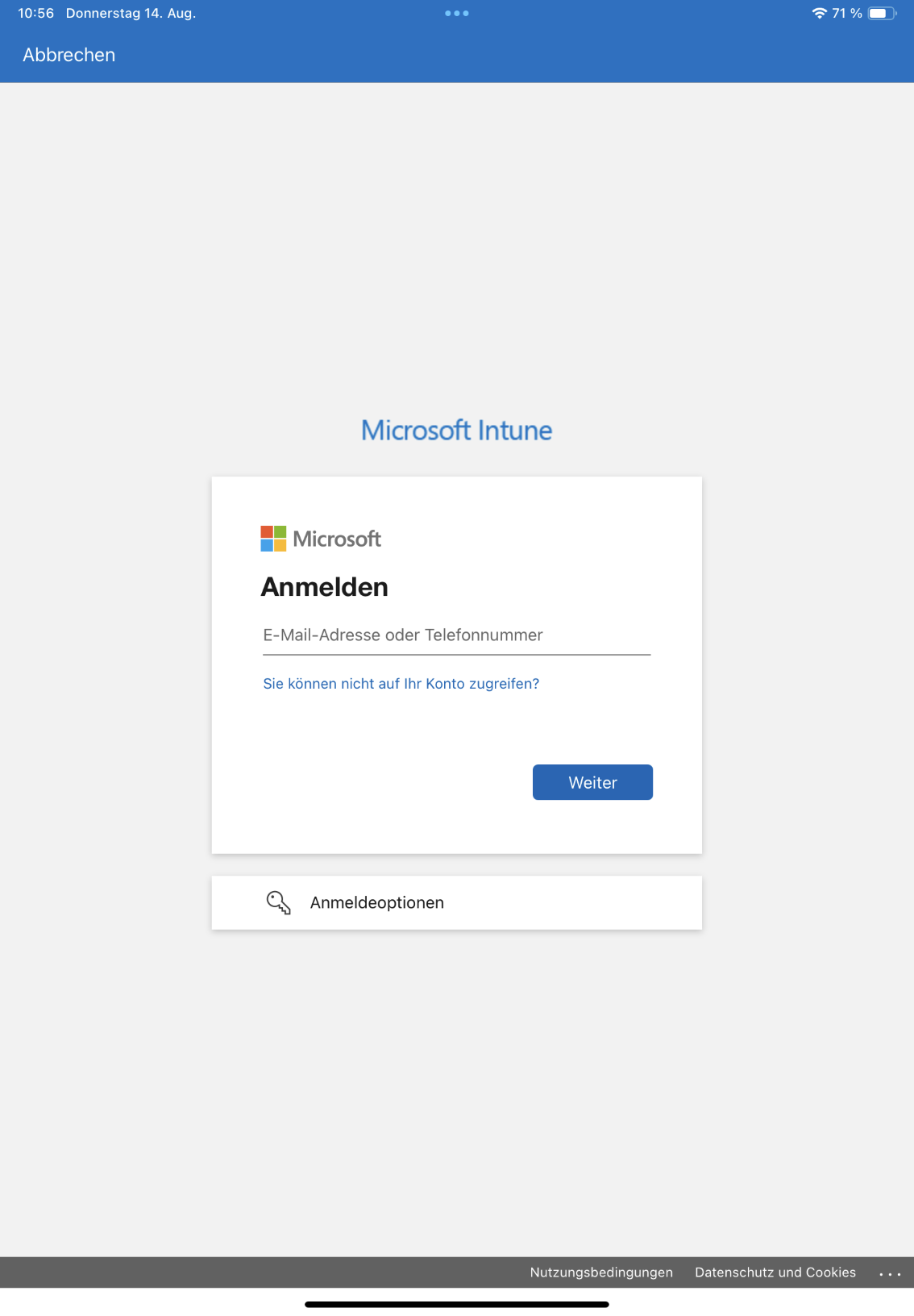Open the footer more options ellipsis
Image resolution: width=914 pixels, height=1316 pixels.
[890, 1274]
